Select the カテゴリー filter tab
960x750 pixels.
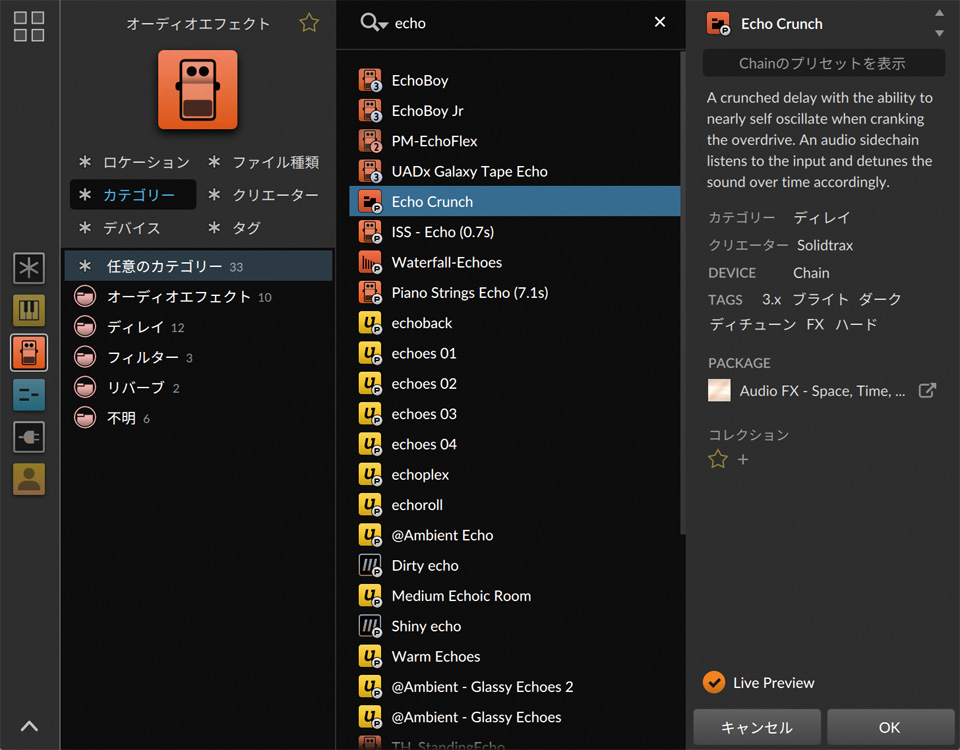pos(133,195)
